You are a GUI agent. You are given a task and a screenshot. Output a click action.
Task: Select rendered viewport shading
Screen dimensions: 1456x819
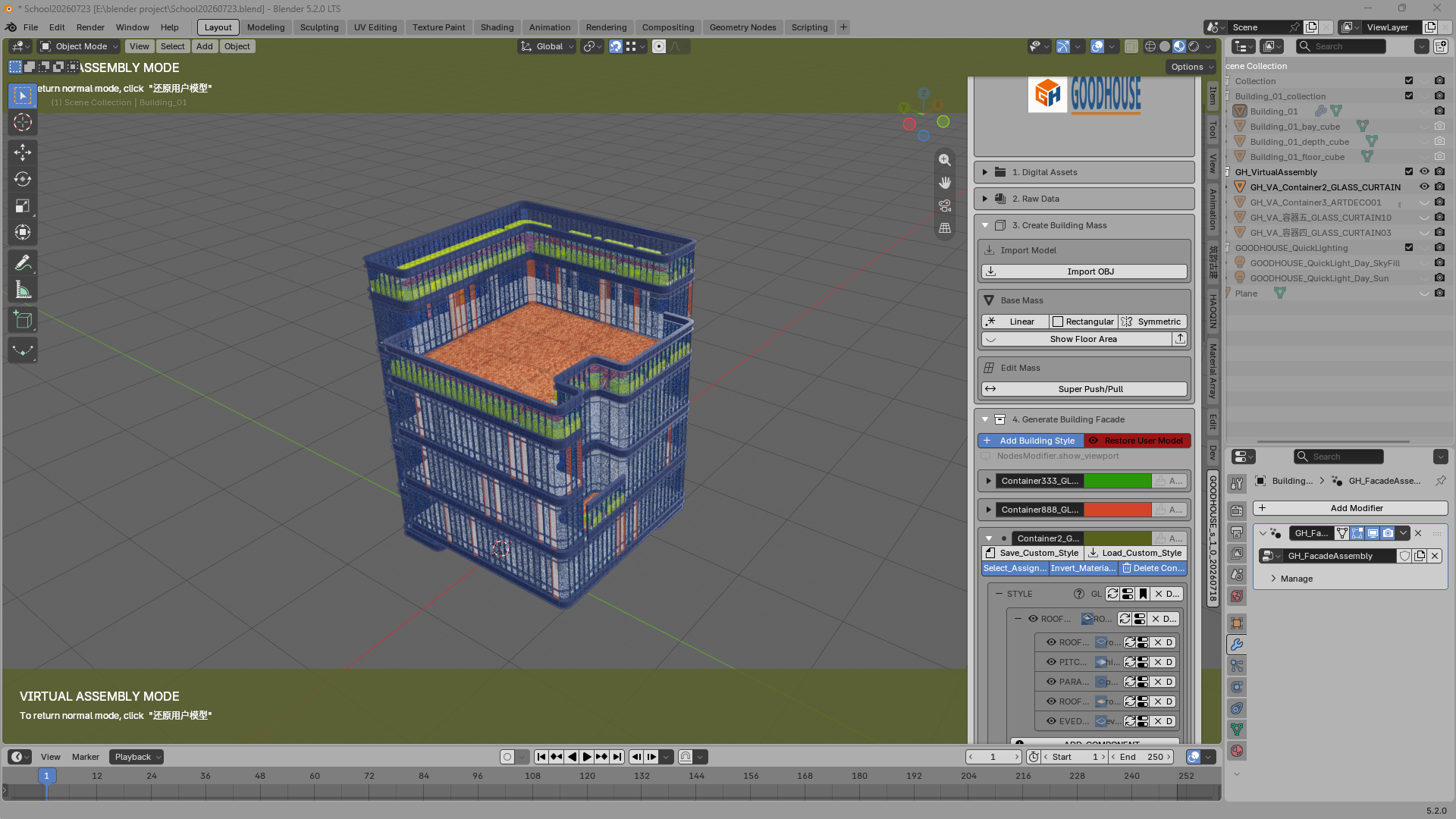(x=1194, y=46)
